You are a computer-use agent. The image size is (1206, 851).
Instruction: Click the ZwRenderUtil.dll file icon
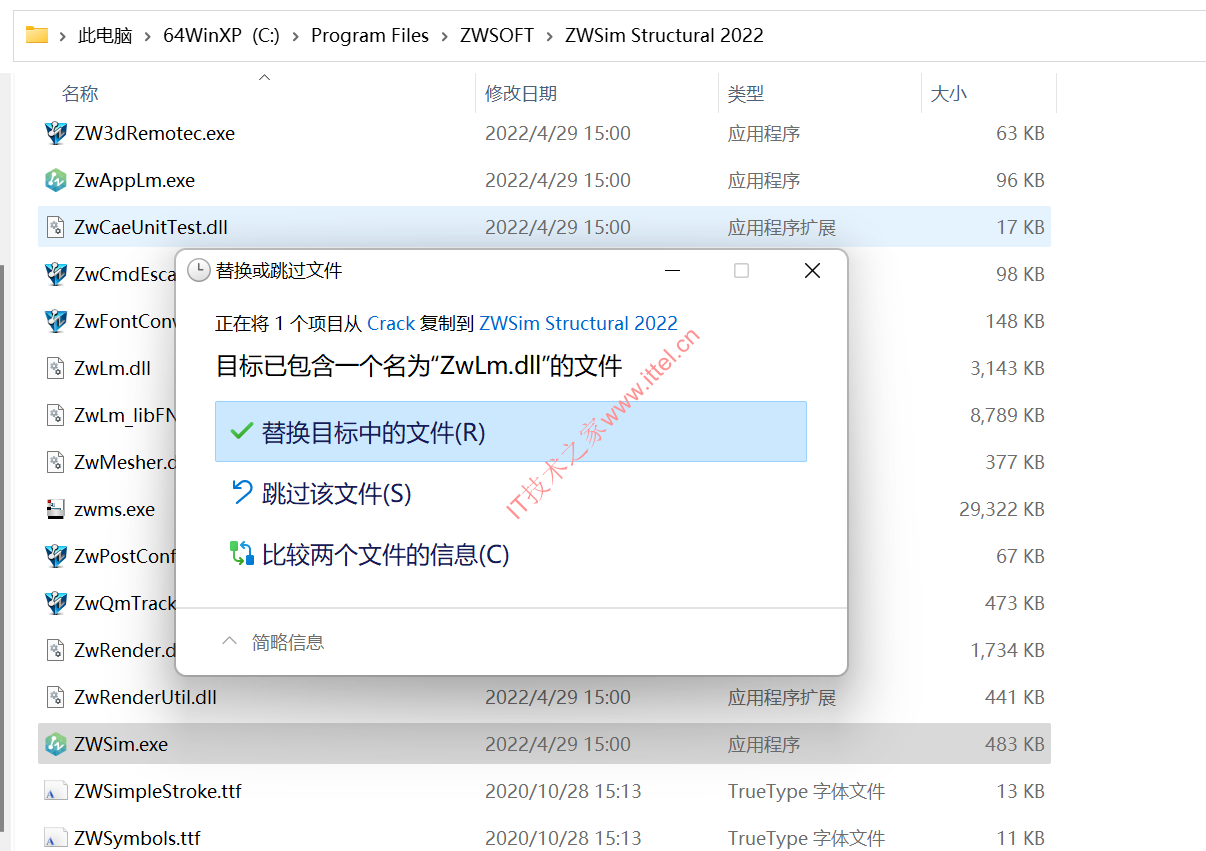coord(56,697)
